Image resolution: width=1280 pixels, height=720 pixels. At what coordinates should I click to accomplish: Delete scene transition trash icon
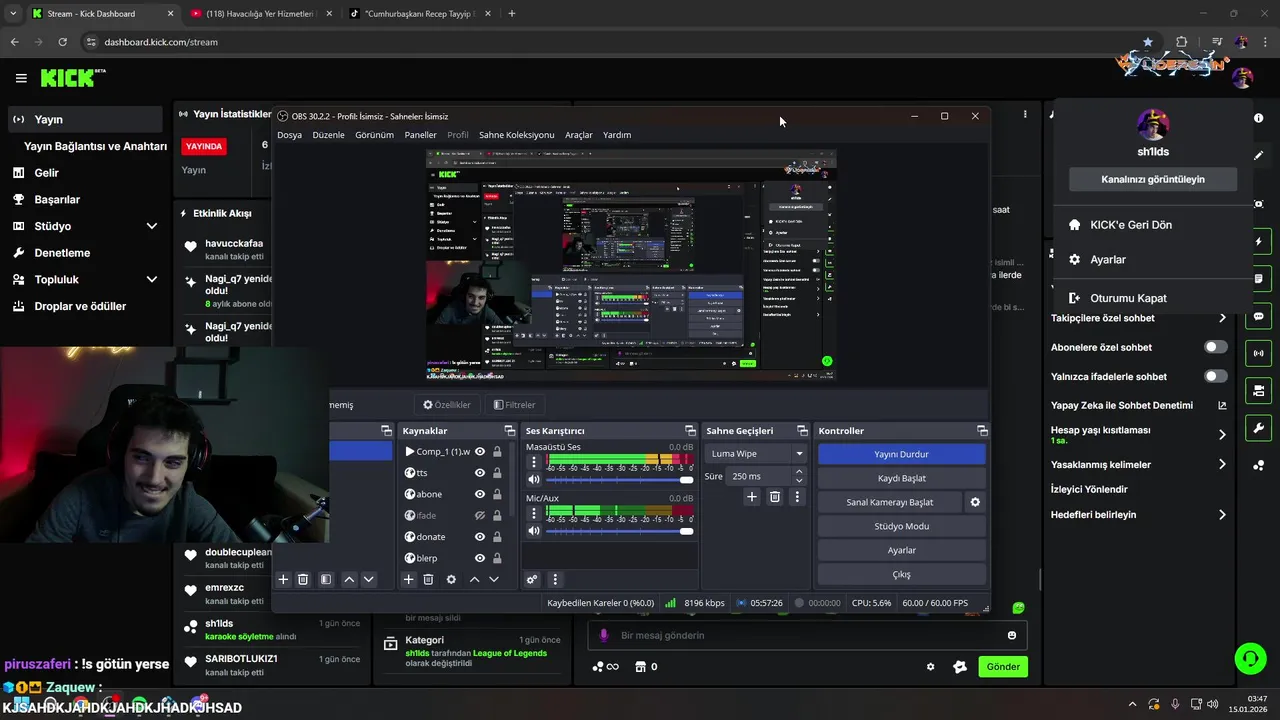[774, 497]
